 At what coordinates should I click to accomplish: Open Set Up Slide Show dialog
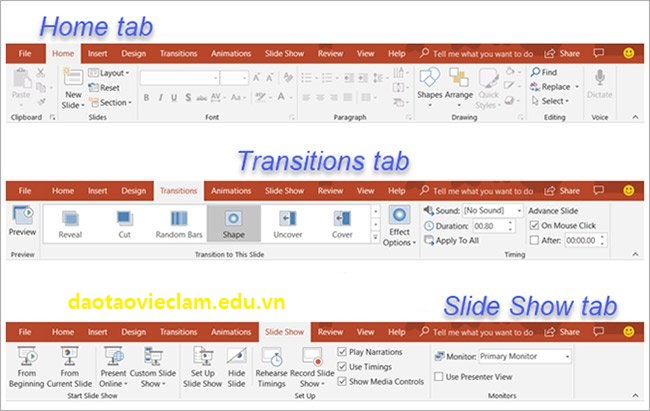pos(203,367)
